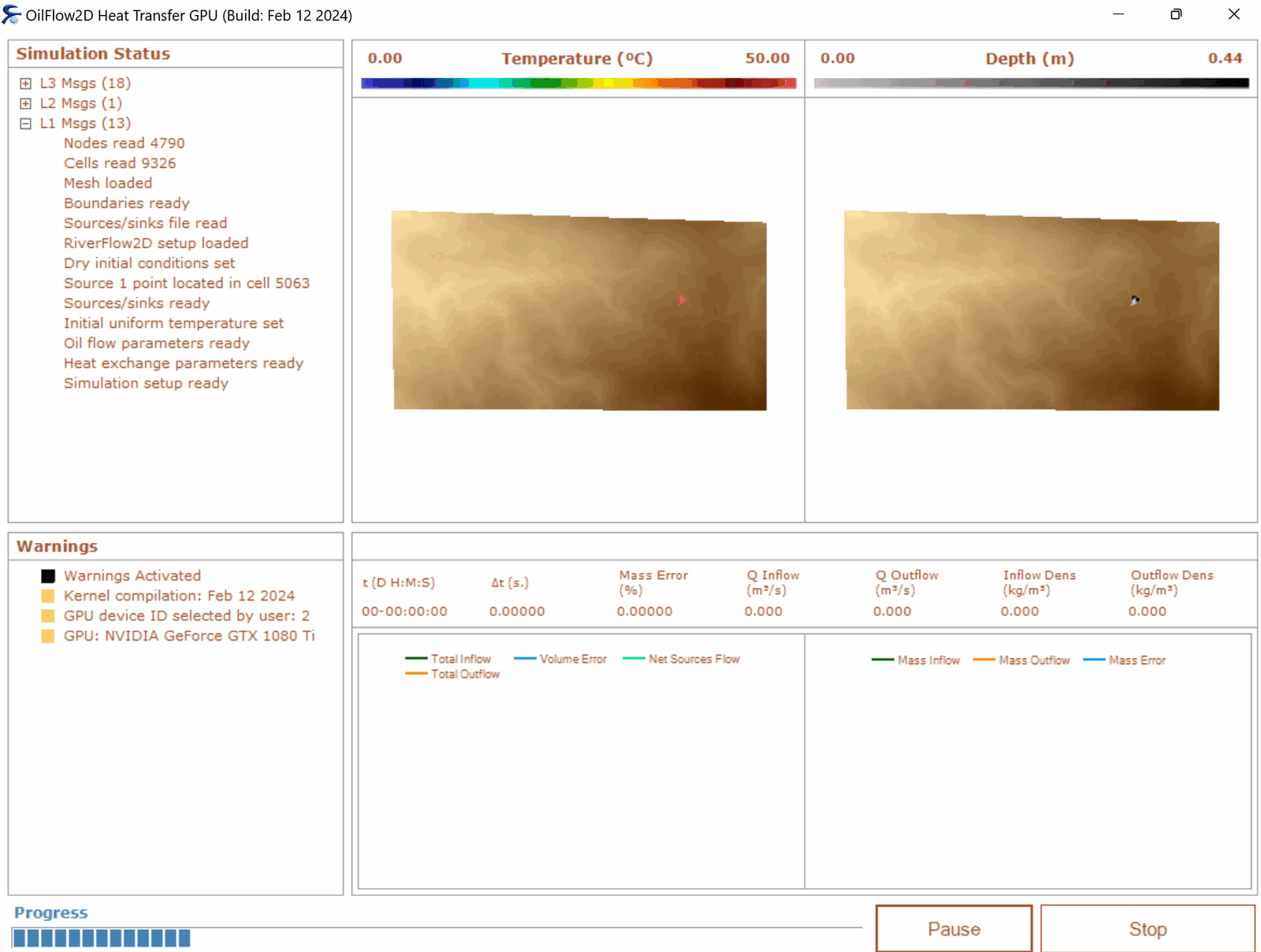Stop the simulation with Stop button
Viewport: 1261px width, 952px height.
tap(1148, 929)
